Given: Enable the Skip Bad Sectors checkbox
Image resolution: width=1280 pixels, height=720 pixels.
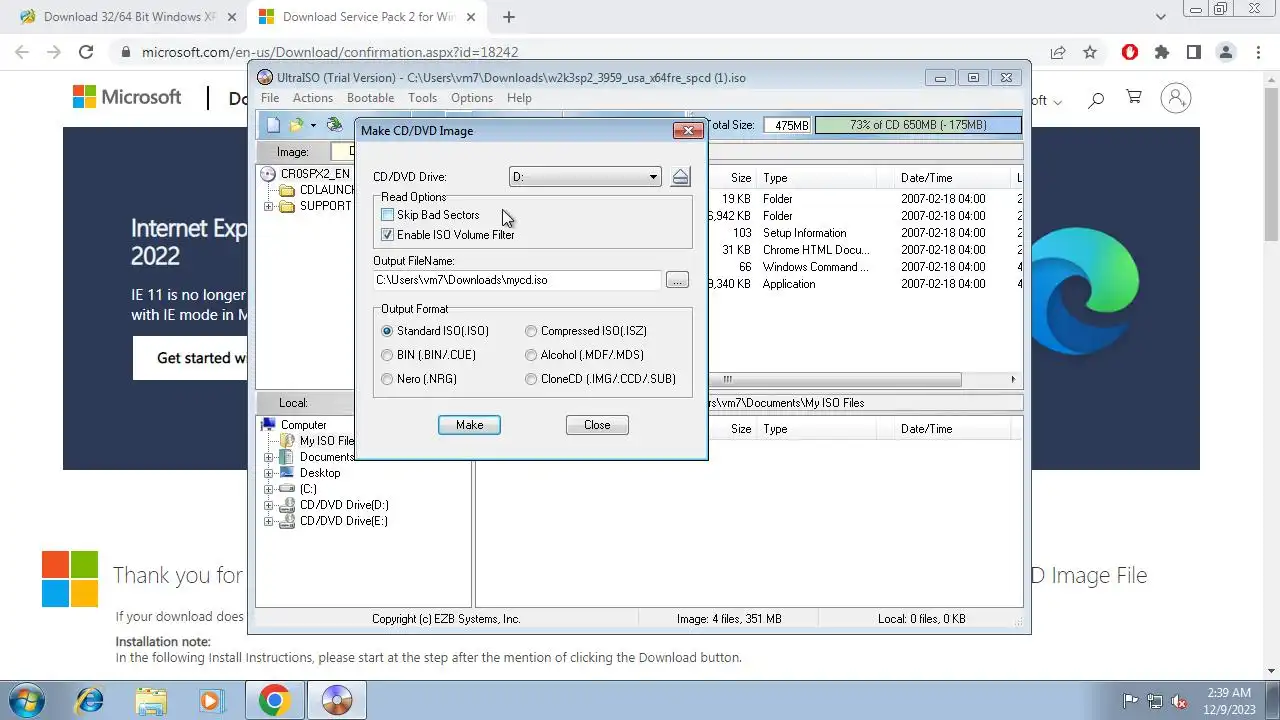Looking at the screenshot, I should (388, 215).
